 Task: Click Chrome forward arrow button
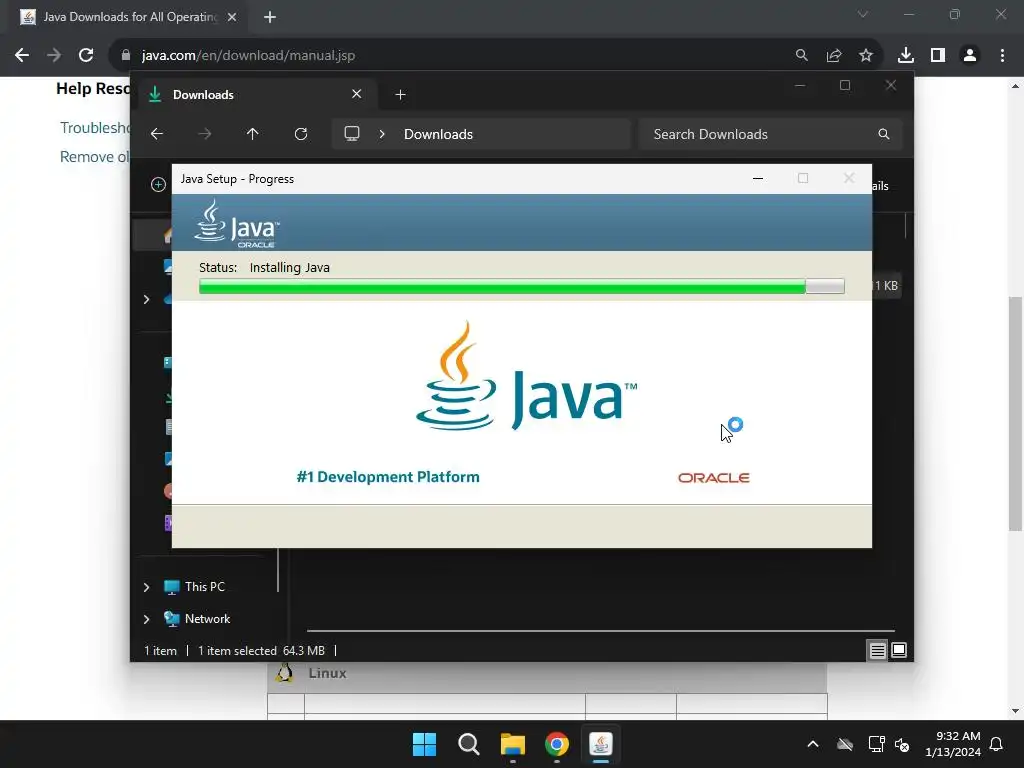[x=54, y=56]
